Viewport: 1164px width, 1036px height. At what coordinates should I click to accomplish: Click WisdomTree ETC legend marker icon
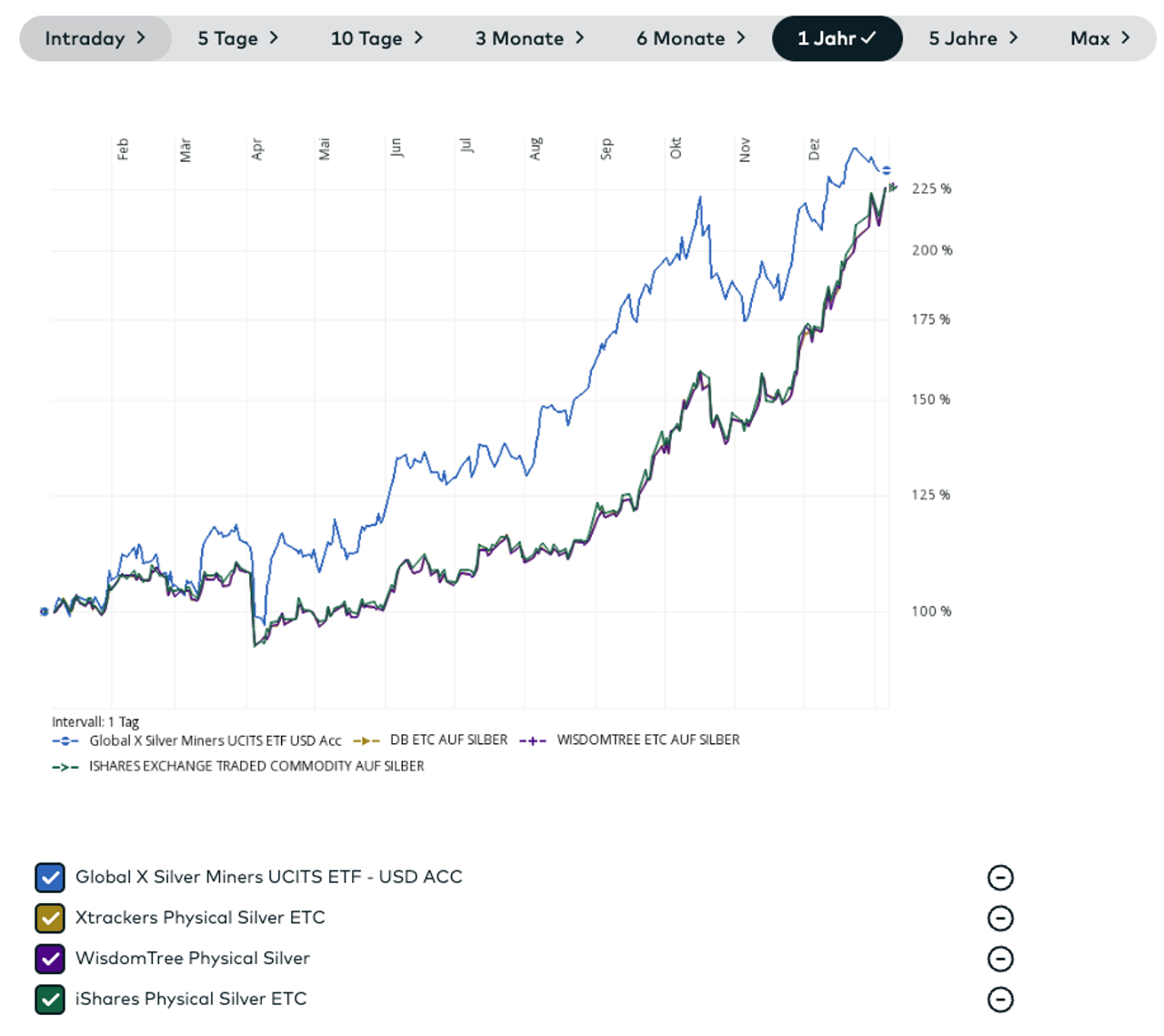tap(533, 741)
